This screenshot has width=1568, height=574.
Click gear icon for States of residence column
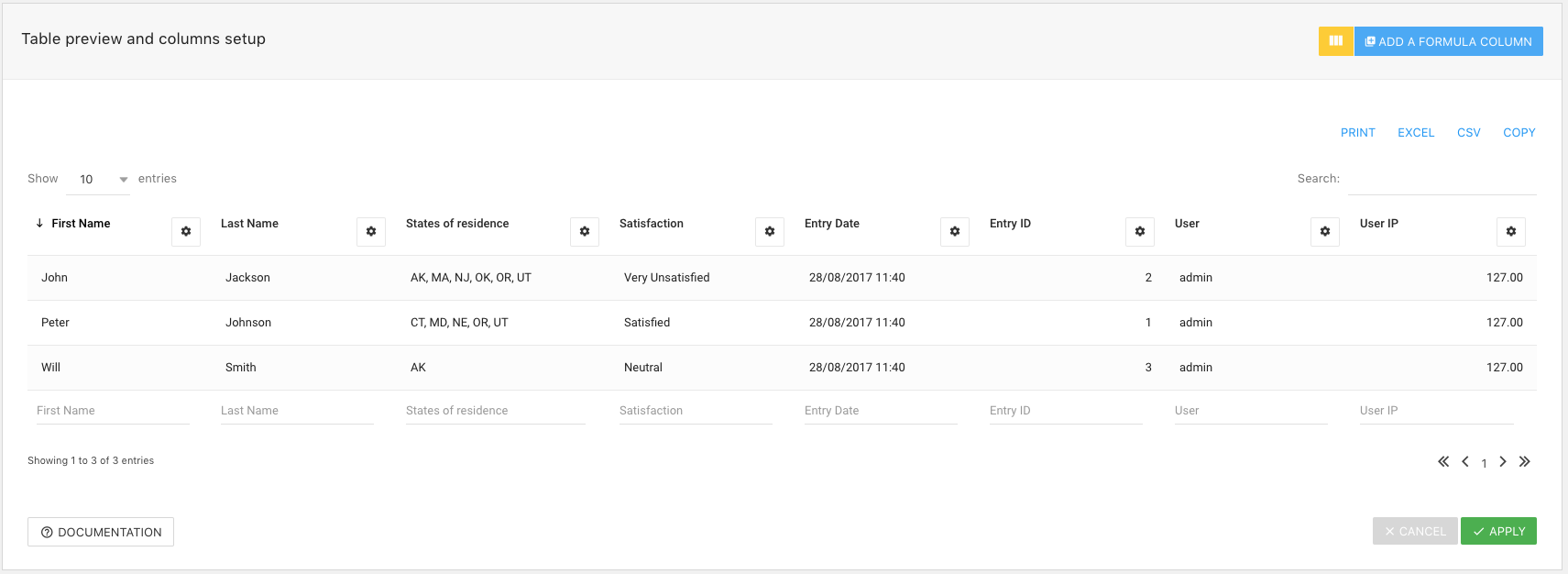585,232
